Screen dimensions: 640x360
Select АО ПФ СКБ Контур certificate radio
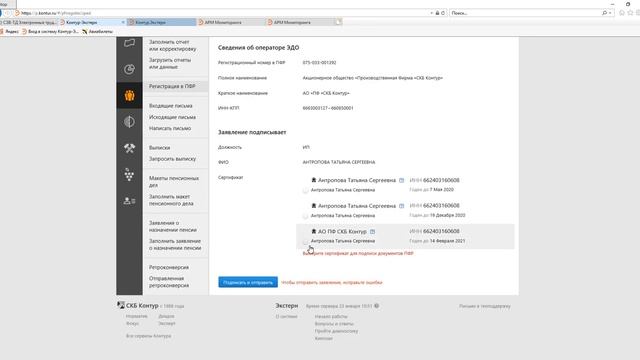[x=305, y=242]
